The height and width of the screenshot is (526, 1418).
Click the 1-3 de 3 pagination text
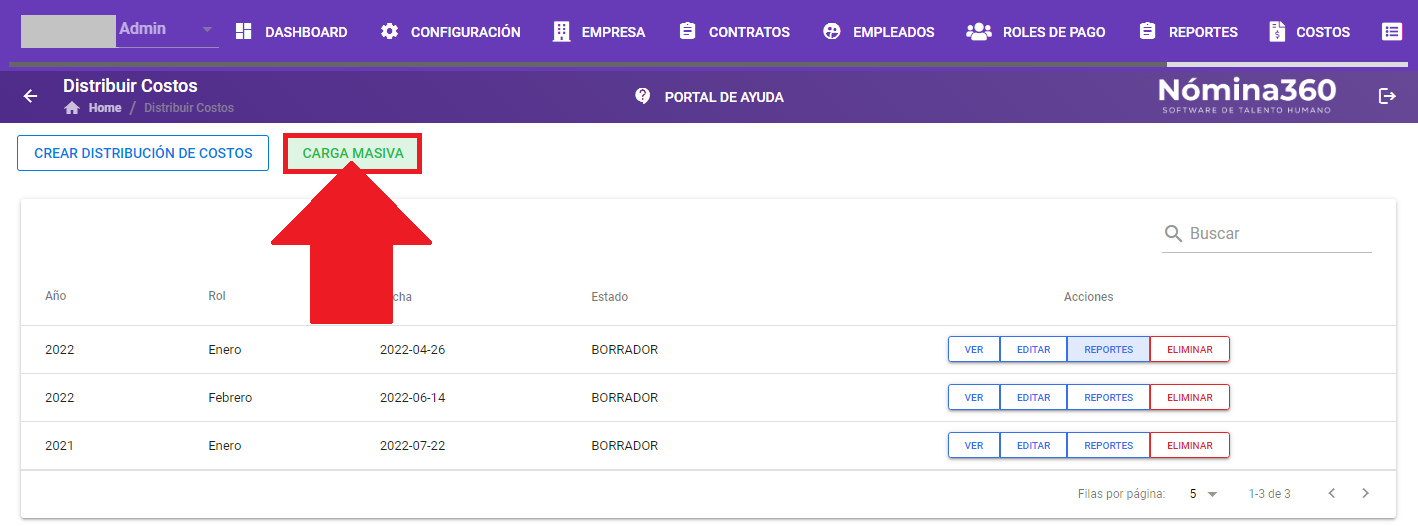(x=1269, y=494)
